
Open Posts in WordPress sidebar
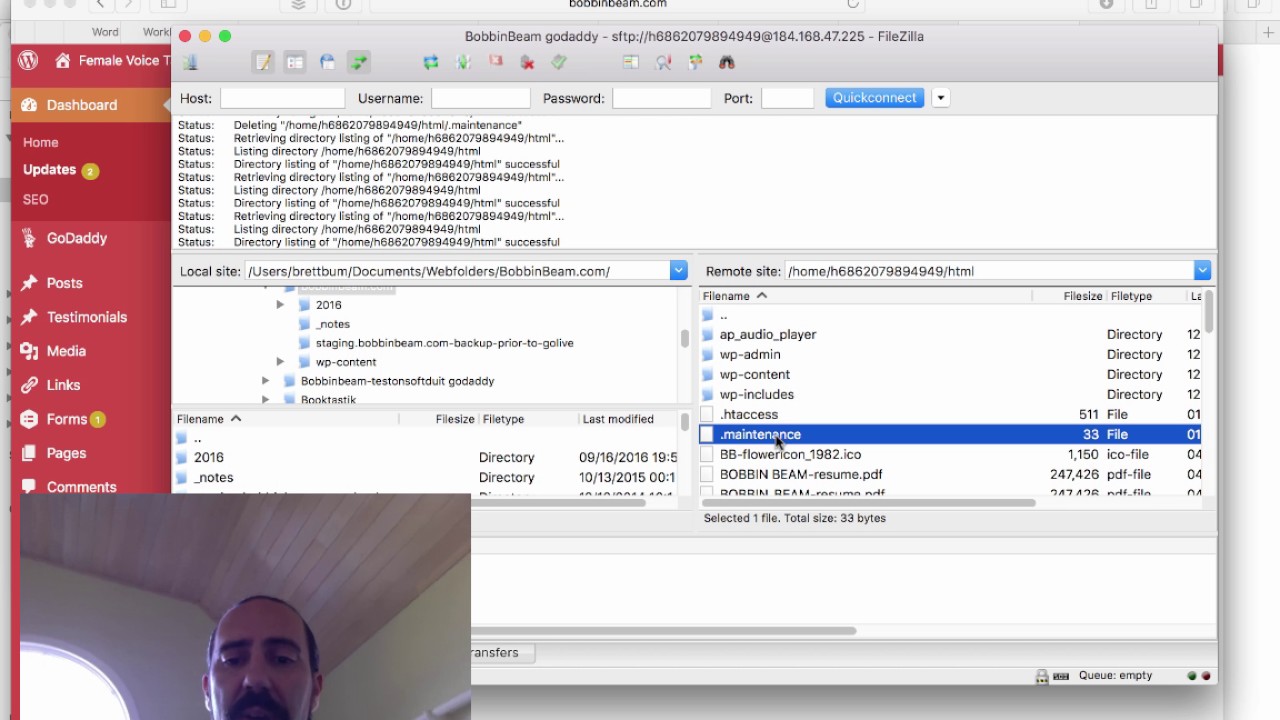pos(64,283)
